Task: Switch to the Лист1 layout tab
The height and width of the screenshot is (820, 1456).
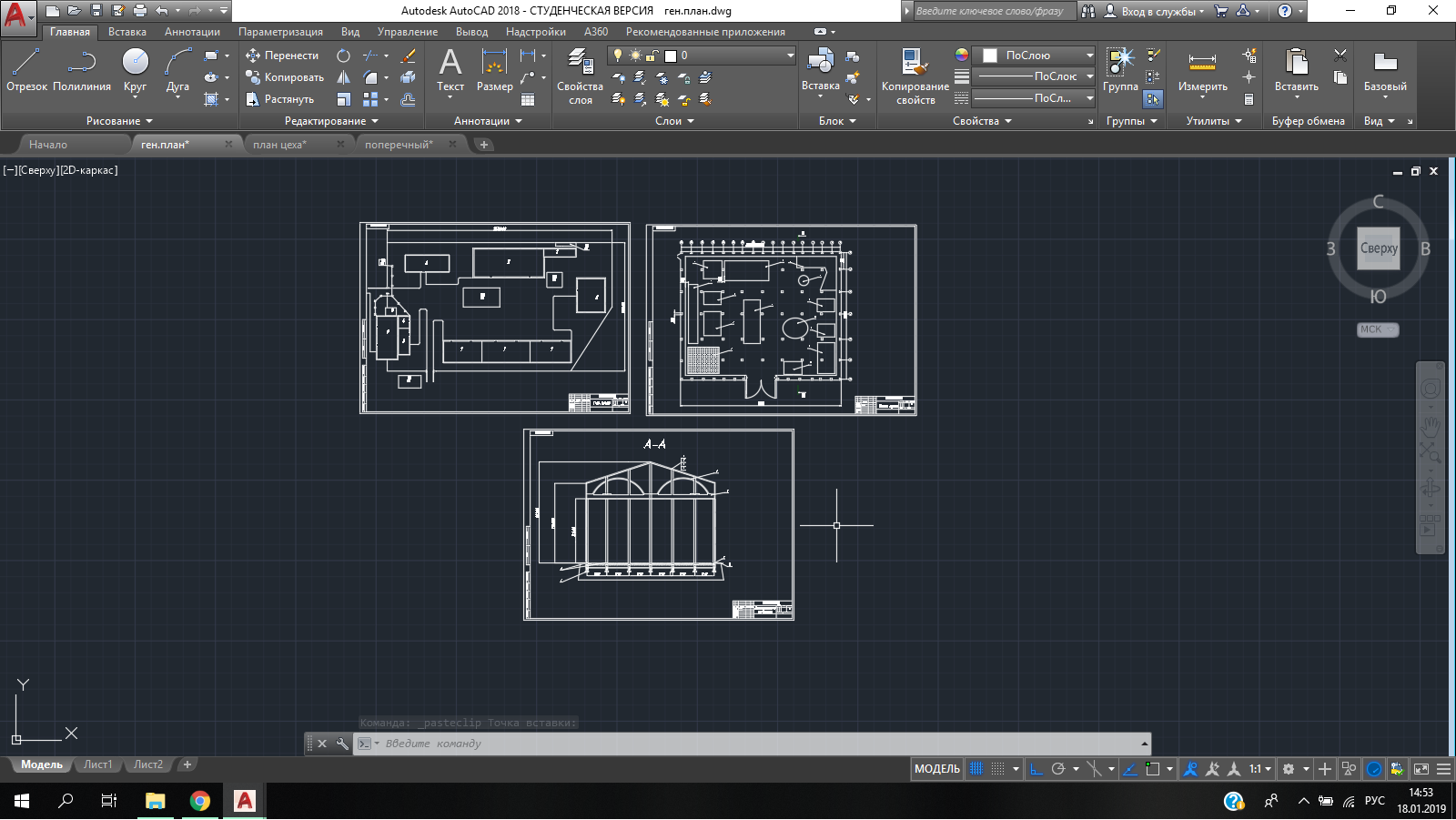Action: (x=97, y=764)
